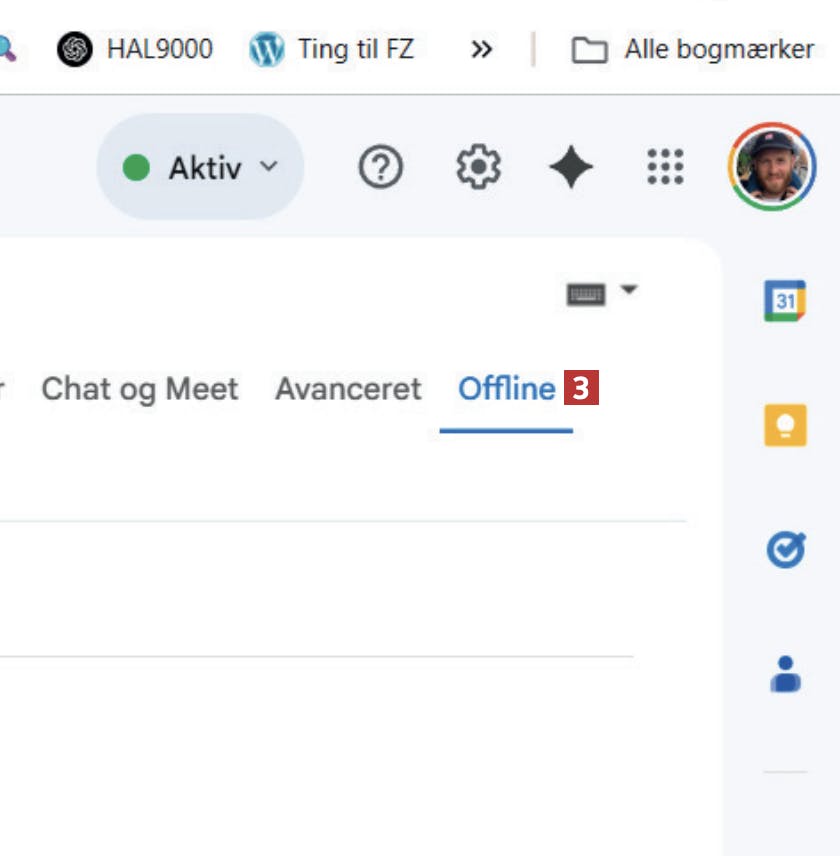This screenshot has width=840, height=856.
Task: Click the WordPress icon bookmark
Action: point(266,49)
